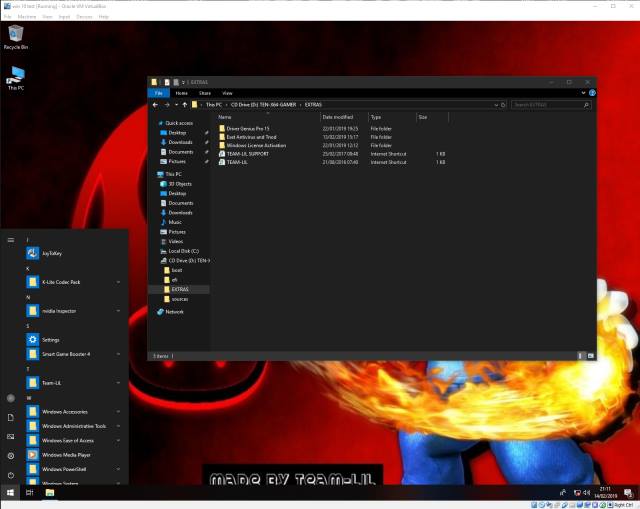Launch Windows Media Player from Start menu

pyautogui.click(x=73, y=455)
